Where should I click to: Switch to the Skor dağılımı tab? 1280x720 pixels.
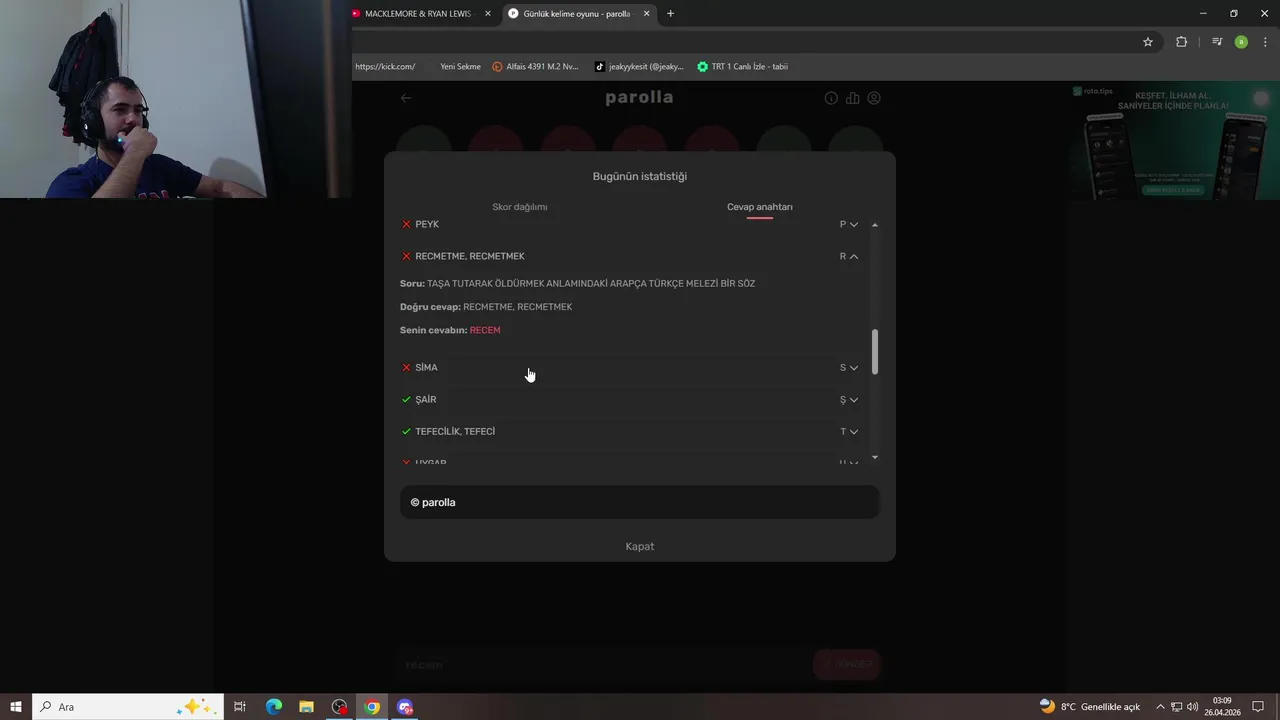pyautogui.click(x=520, y=207)
